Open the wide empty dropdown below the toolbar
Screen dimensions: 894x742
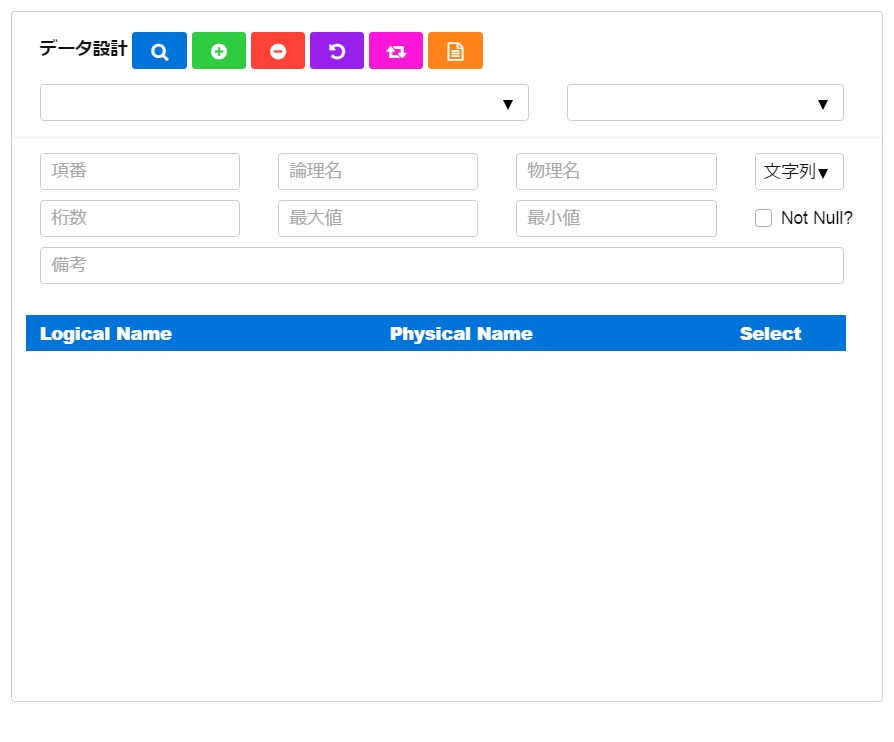[x=285, y=103]
